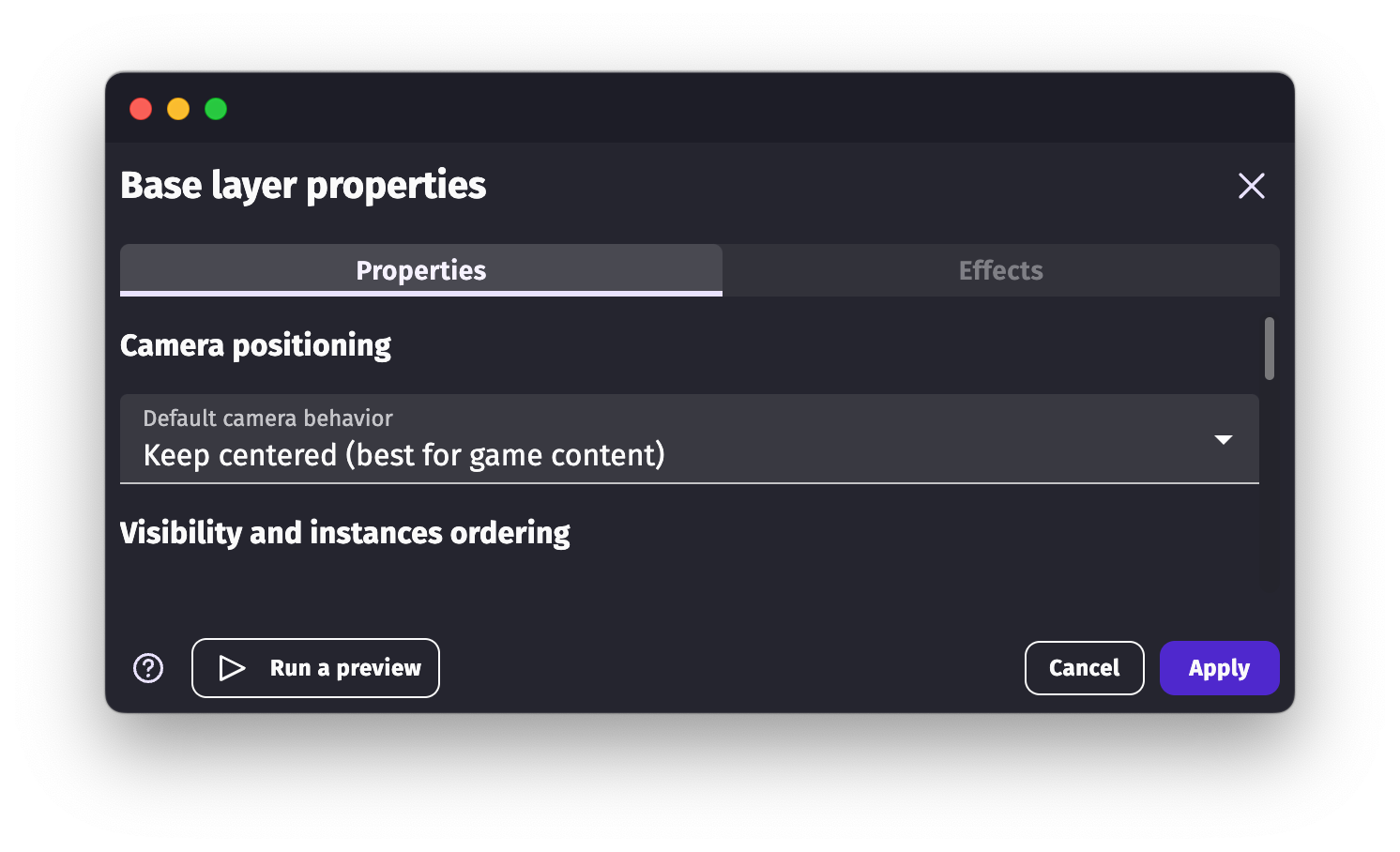Click the 'Keep centered (best for game content)' value
The image size is (1400, 852).
click(x=404, y=455)
